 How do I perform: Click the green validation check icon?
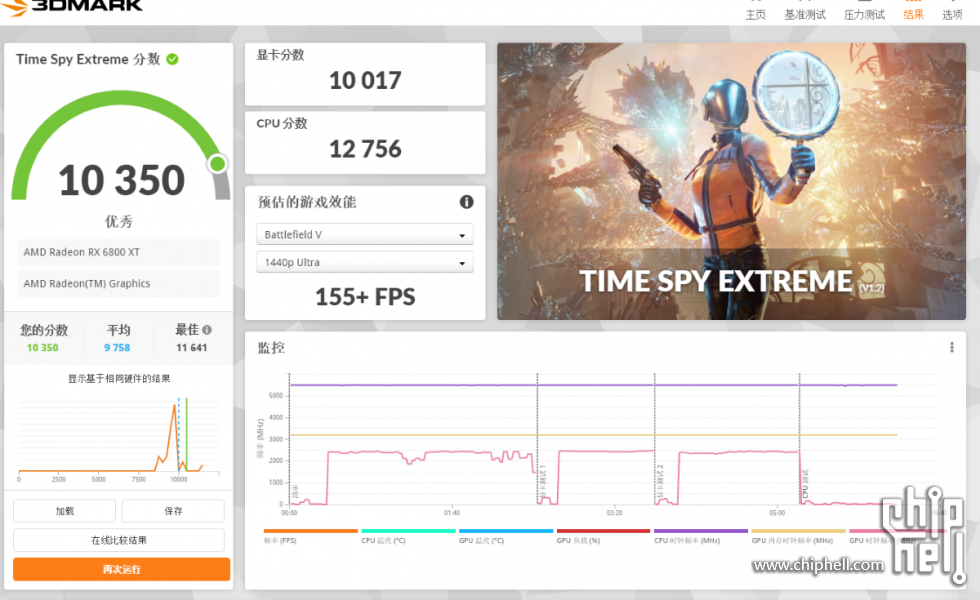[172, 59]
